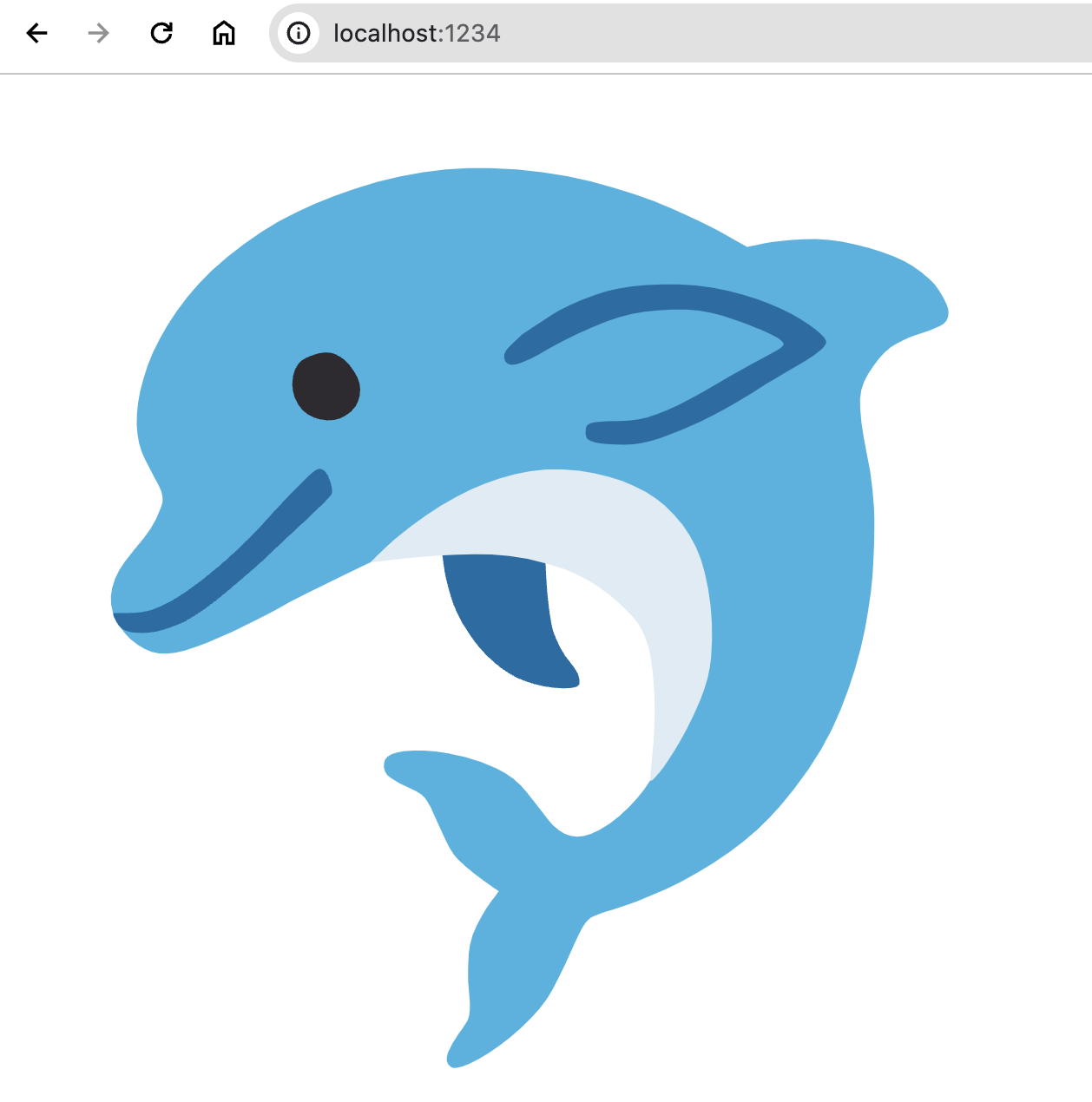Image resolution: width=1092 pixels, height=1102 pixels.
Task: Reload the current page
Action: click(161, 34)
